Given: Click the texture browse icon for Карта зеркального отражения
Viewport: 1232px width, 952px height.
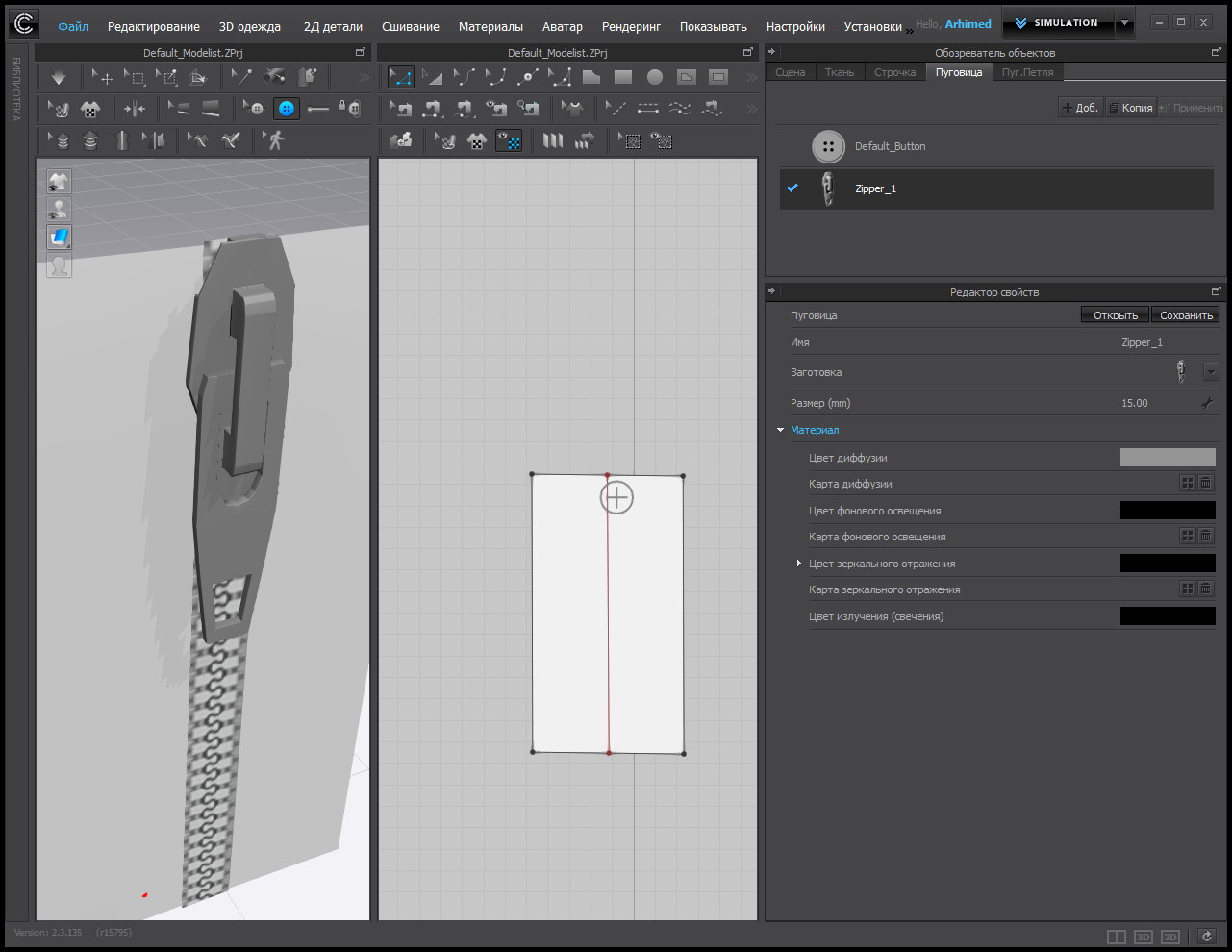Looking at the screenshot, I should [1188, 589].
